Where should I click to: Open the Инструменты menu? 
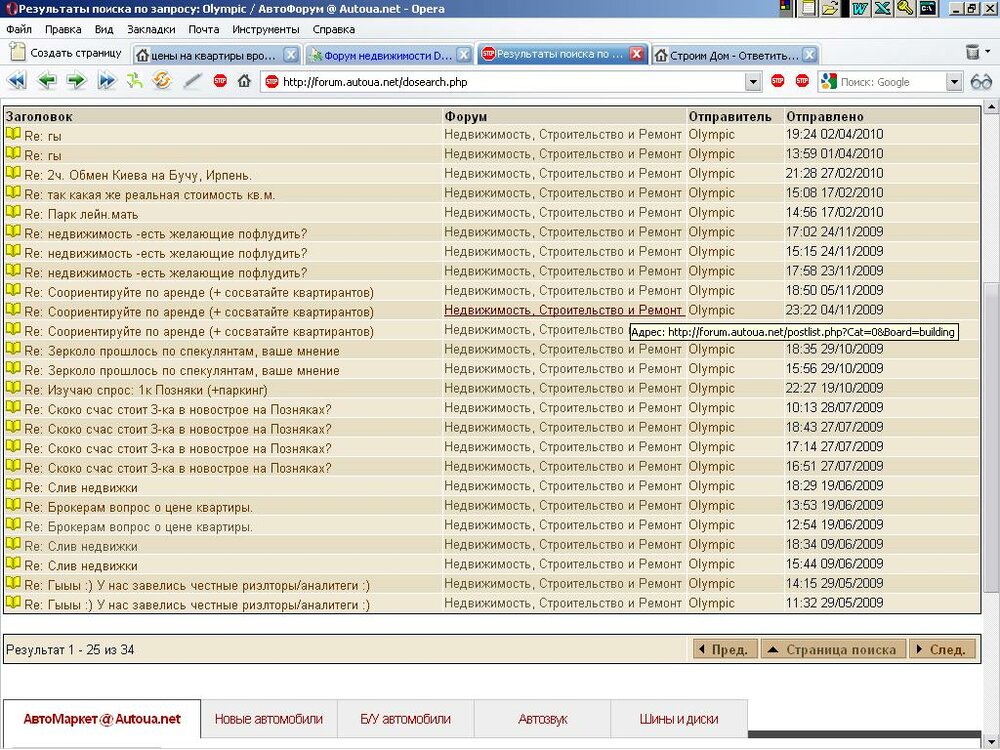tap(265, 29)
